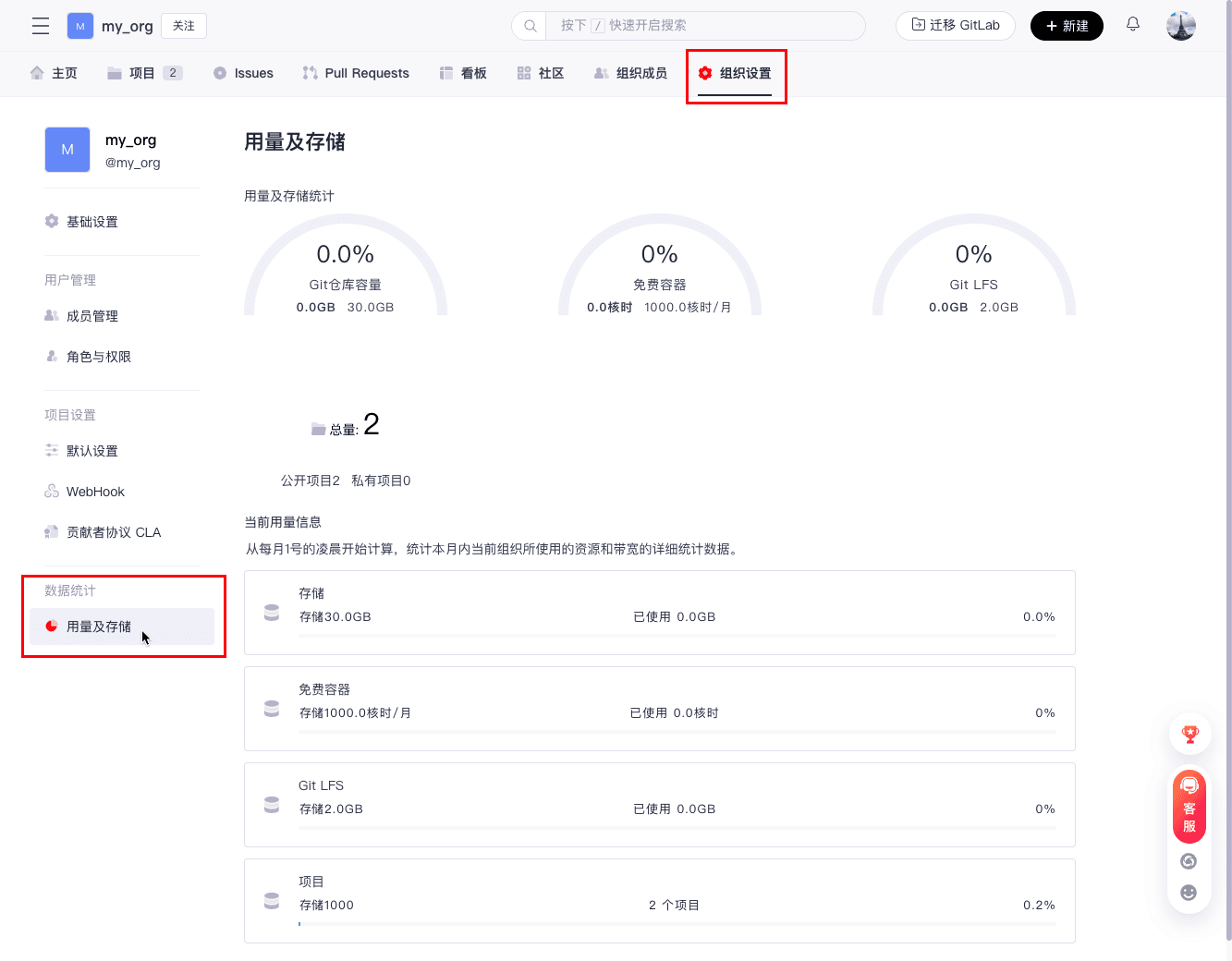Click the 关注 follow button

point(184,26)
